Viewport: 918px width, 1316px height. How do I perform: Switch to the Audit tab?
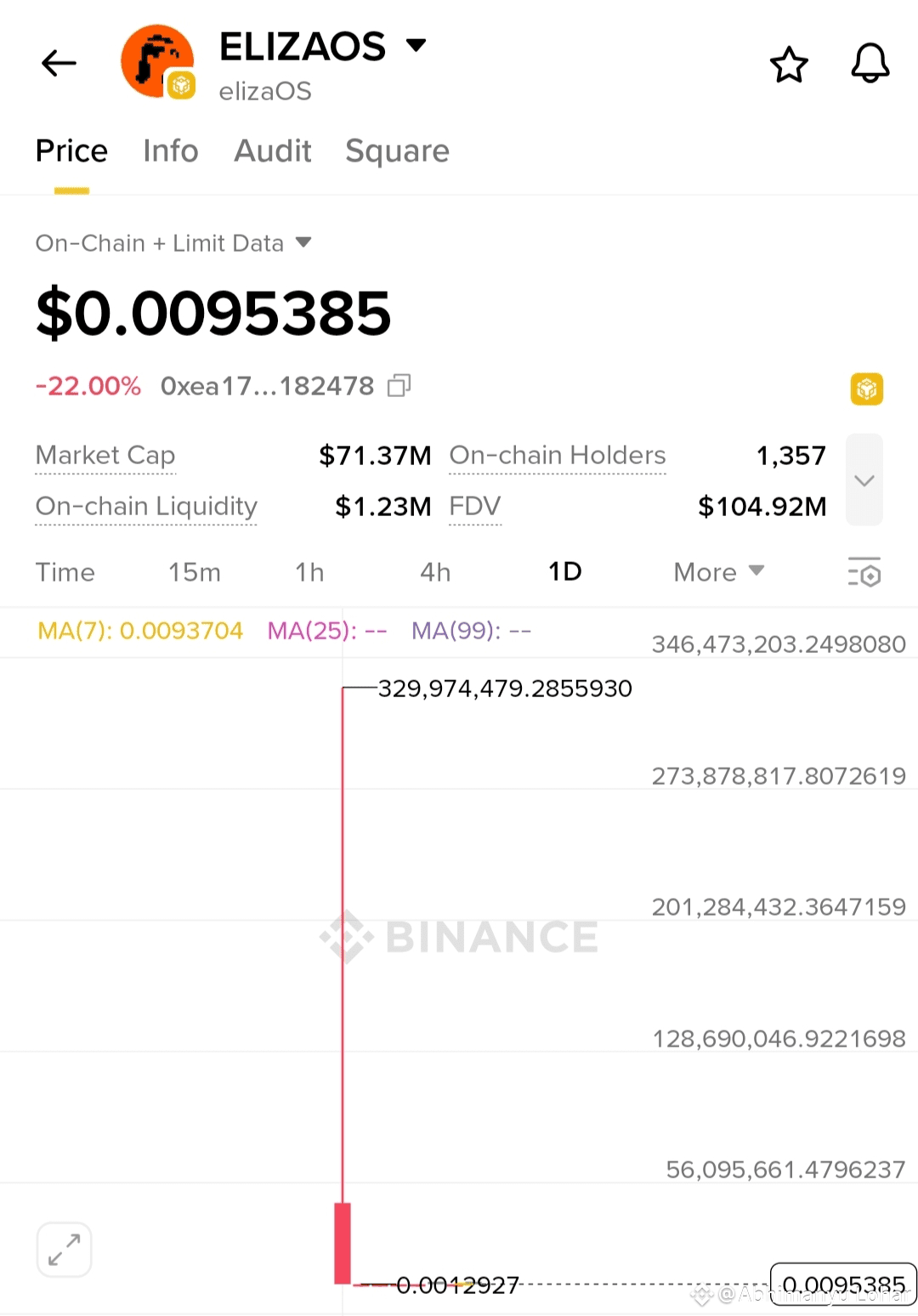[x=272, y=151]
